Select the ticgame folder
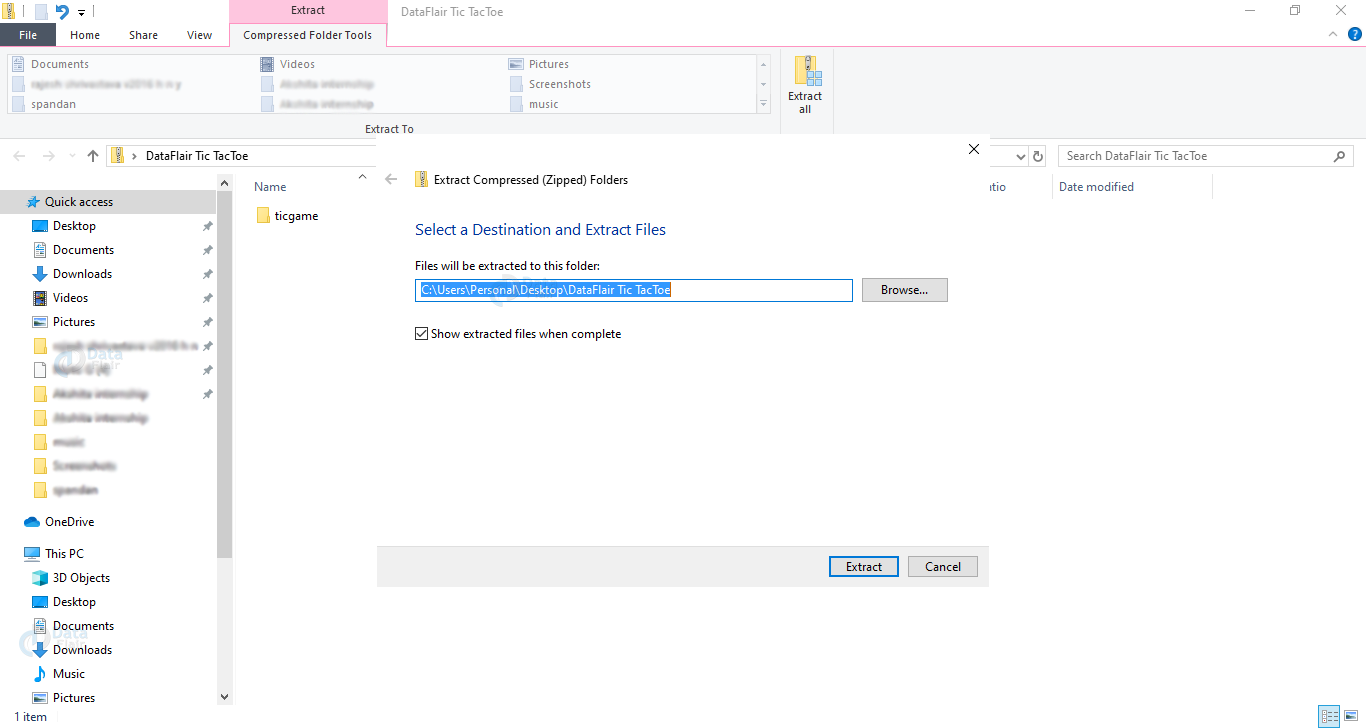This screenshot has width=1366, height=728. pyautogui.click(x=288, y=216)
